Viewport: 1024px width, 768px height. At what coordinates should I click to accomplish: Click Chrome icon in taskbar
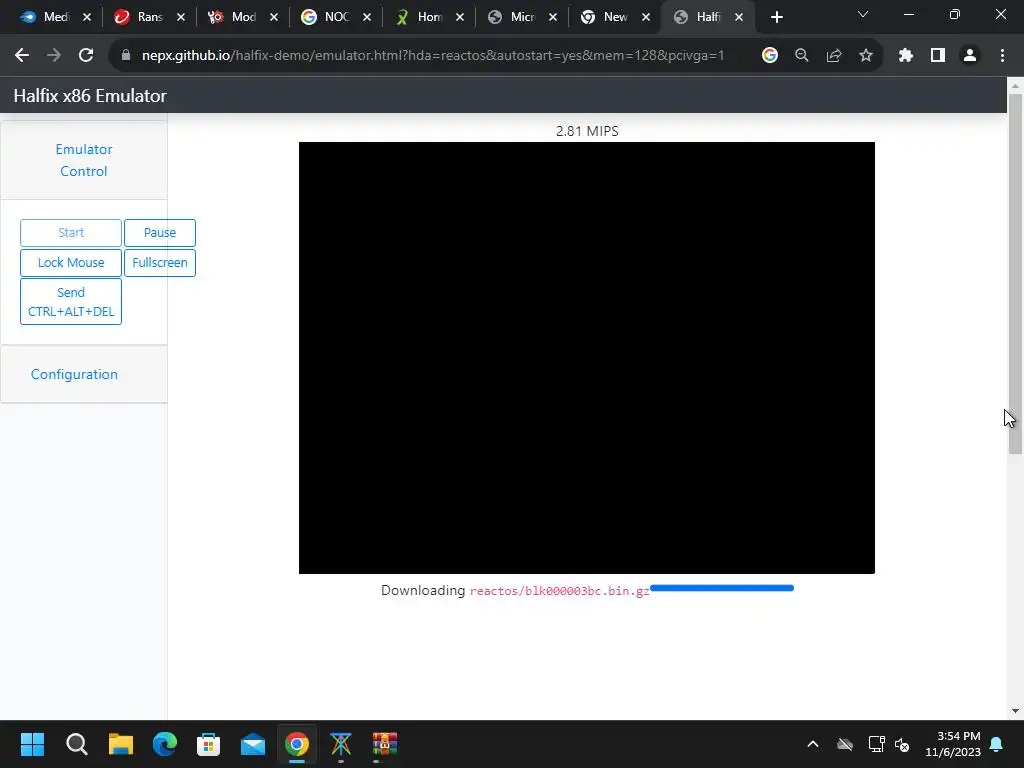[296, 744]
